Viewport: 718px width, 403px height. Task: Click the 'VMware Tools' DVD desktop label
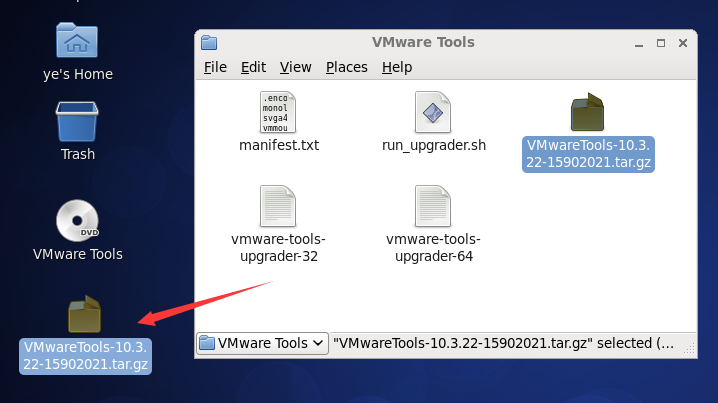pyautogui.click(x=78, y=254)
